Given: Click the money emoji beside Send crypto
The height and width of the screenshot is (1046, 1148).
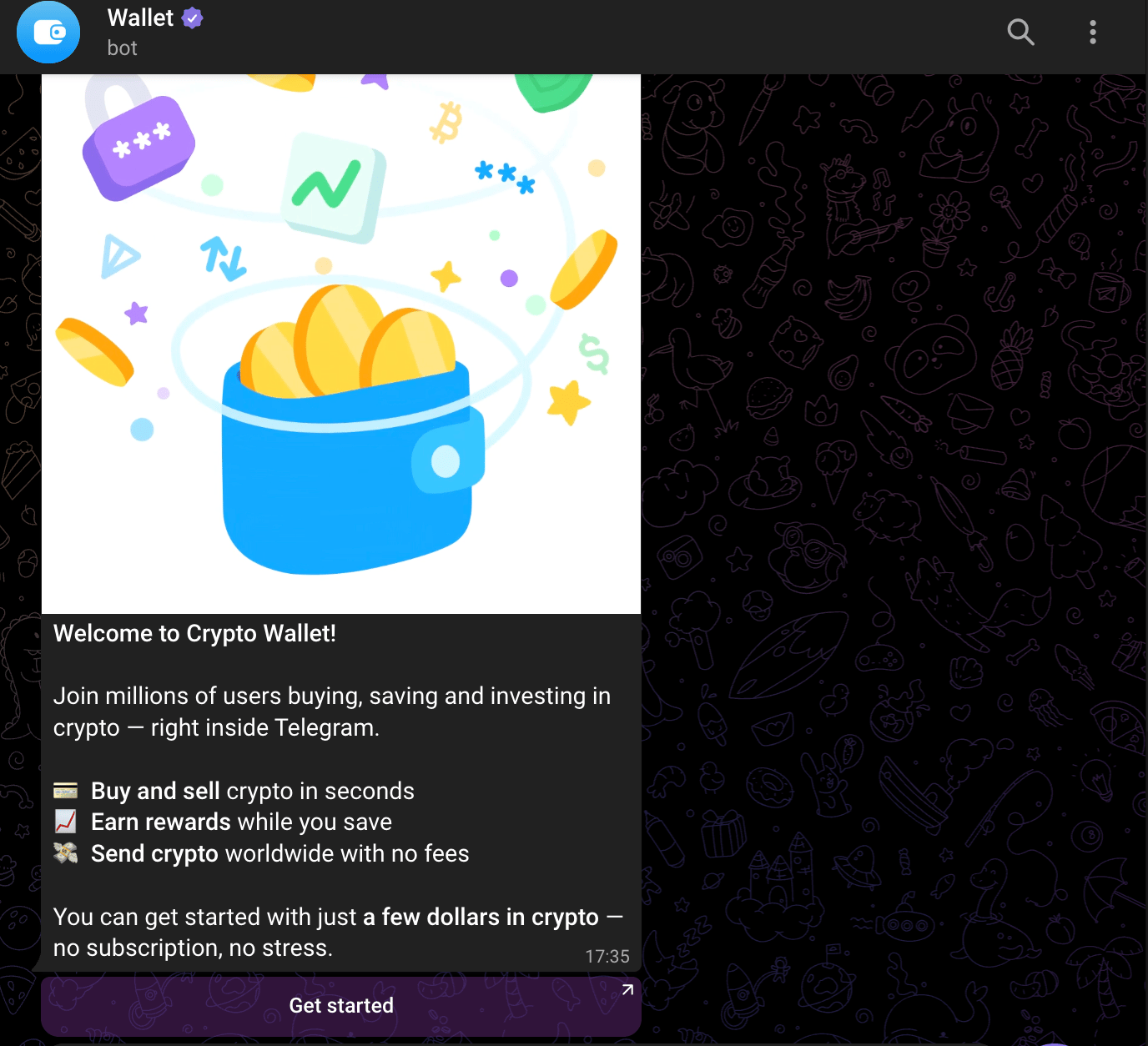Looking at the screenshot, I should coord(66,852).
